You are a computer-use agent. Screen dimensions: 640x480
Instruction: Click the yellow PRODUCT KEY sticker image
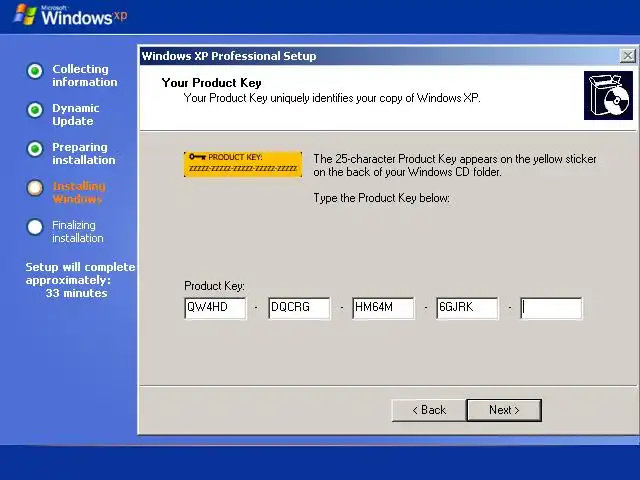pos(243,164)
